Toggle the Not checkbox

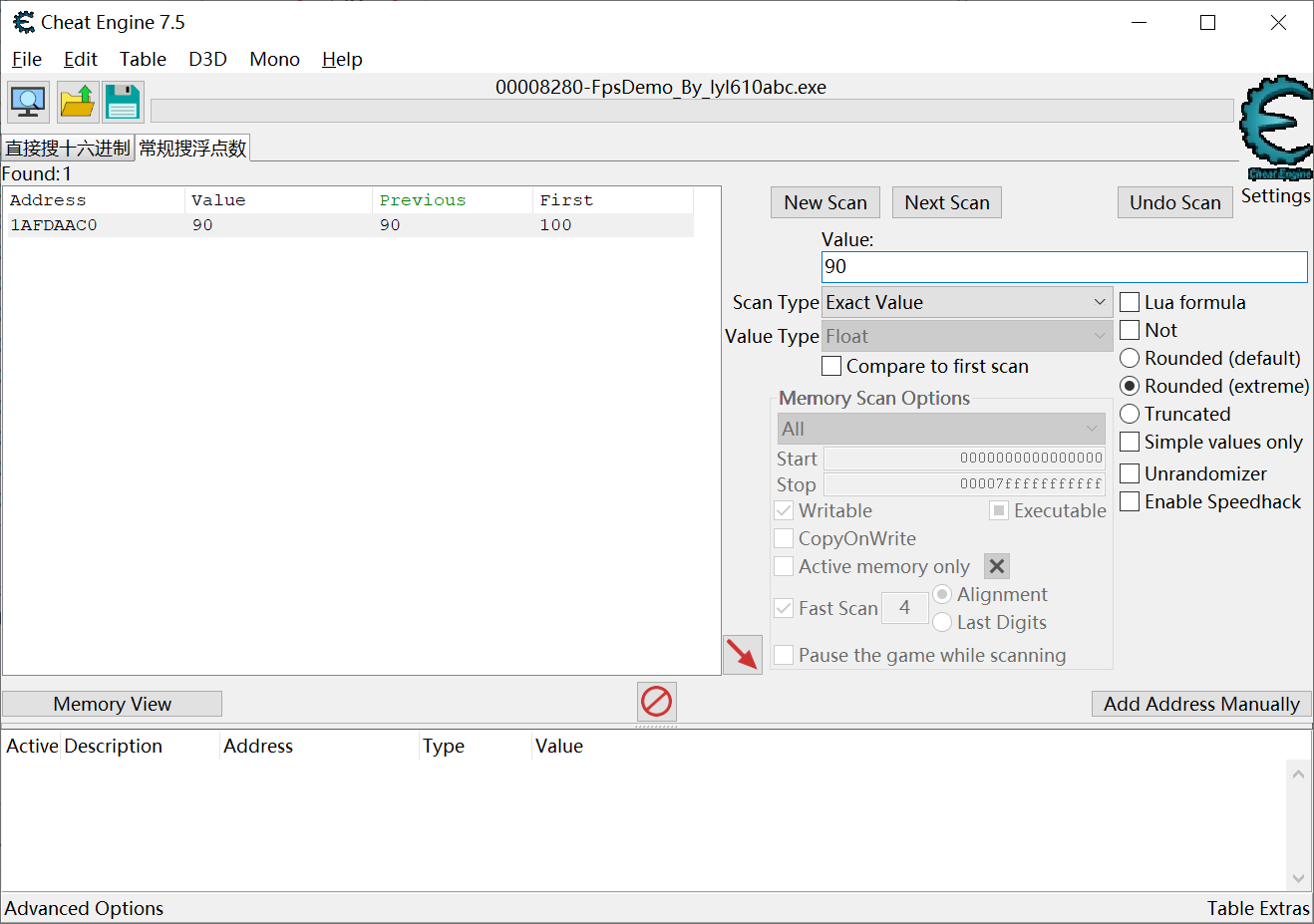click(x=1130, y=330)
